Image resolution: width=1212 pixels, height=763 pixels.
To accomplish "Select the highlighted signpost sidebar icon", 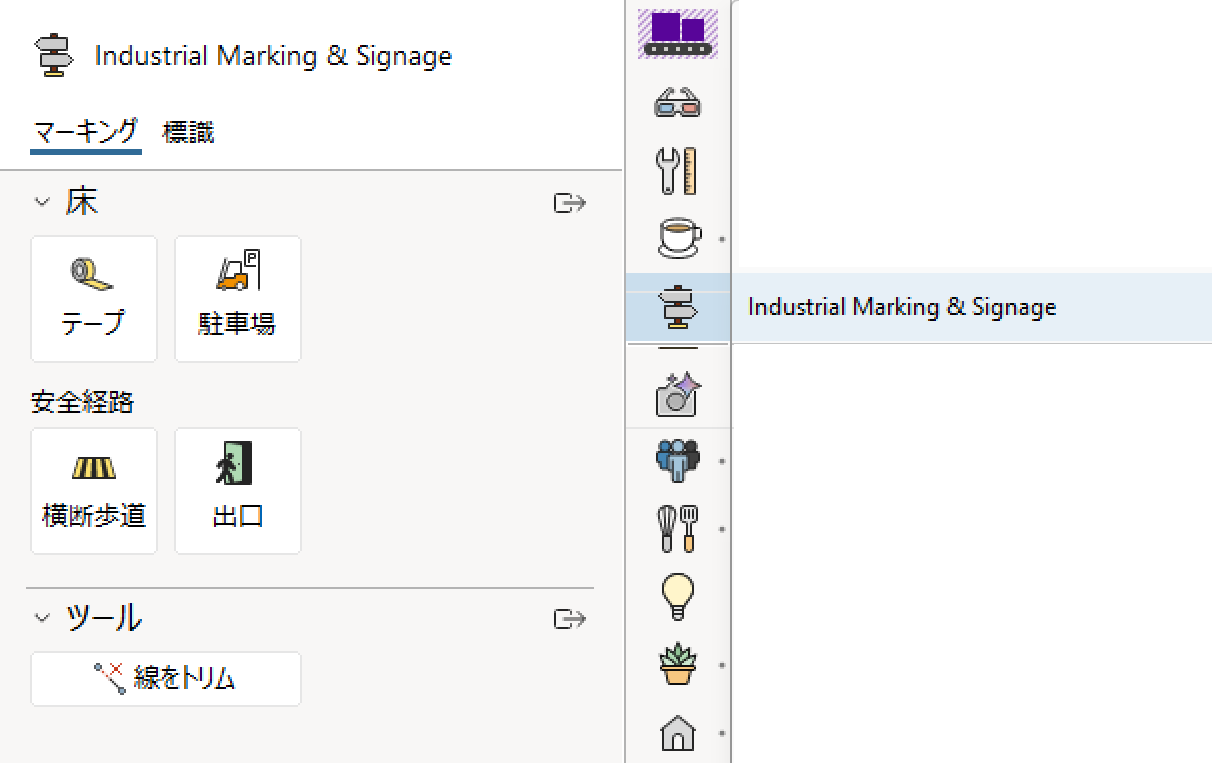I will tap(678, 307).
